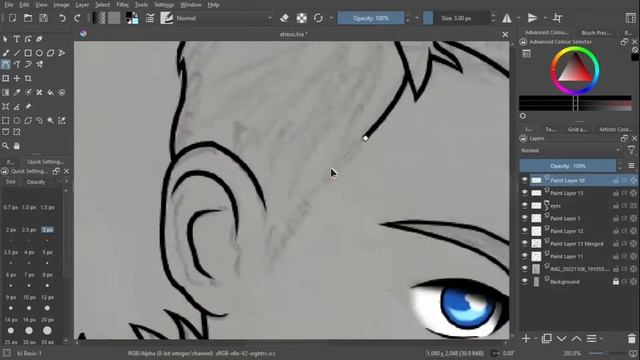The width and height of the screenshot is (640, 360).
Task: Toggle vertical mirror tool
Action: click(532, 18)
